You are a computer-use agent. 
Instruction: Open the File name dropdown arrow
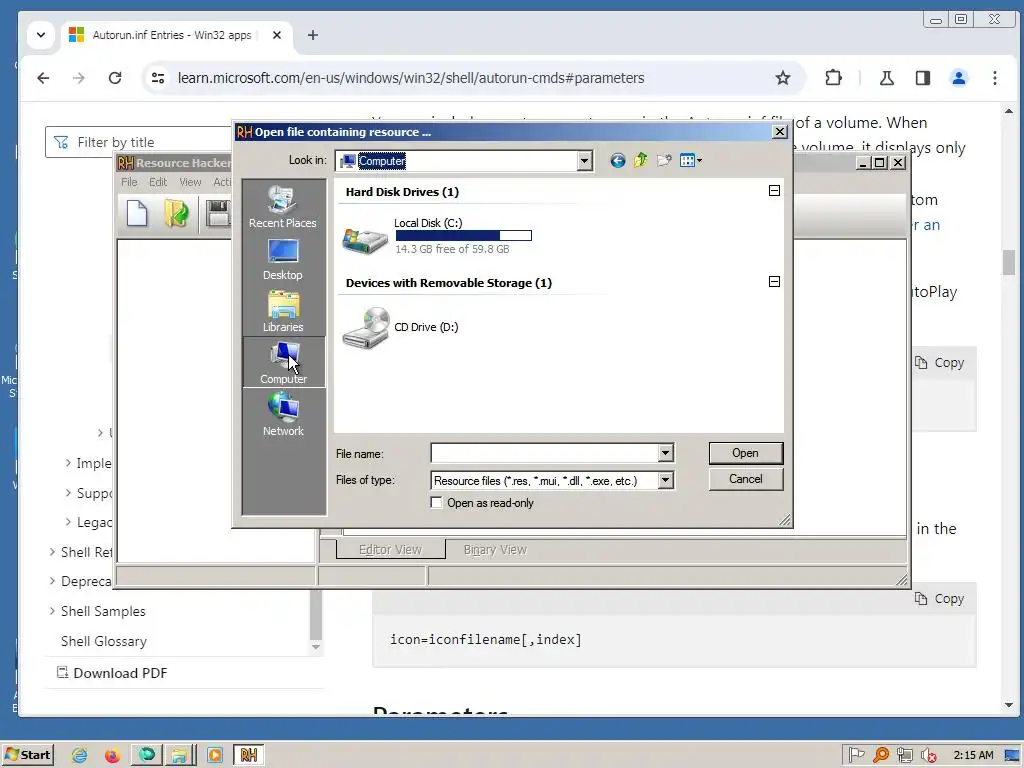(x=665, y=453)
